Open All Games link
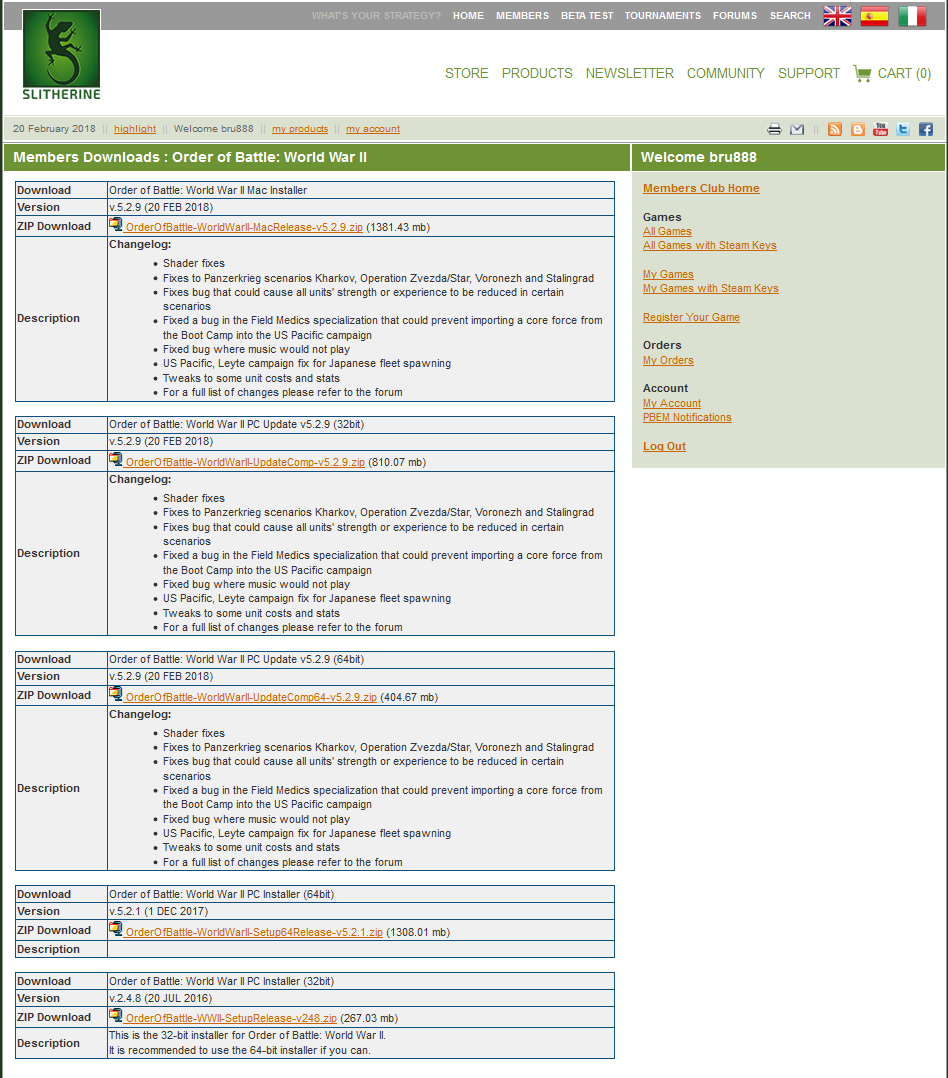The height and width of the screenshot is (1078, 948). (x=667, y=232)
